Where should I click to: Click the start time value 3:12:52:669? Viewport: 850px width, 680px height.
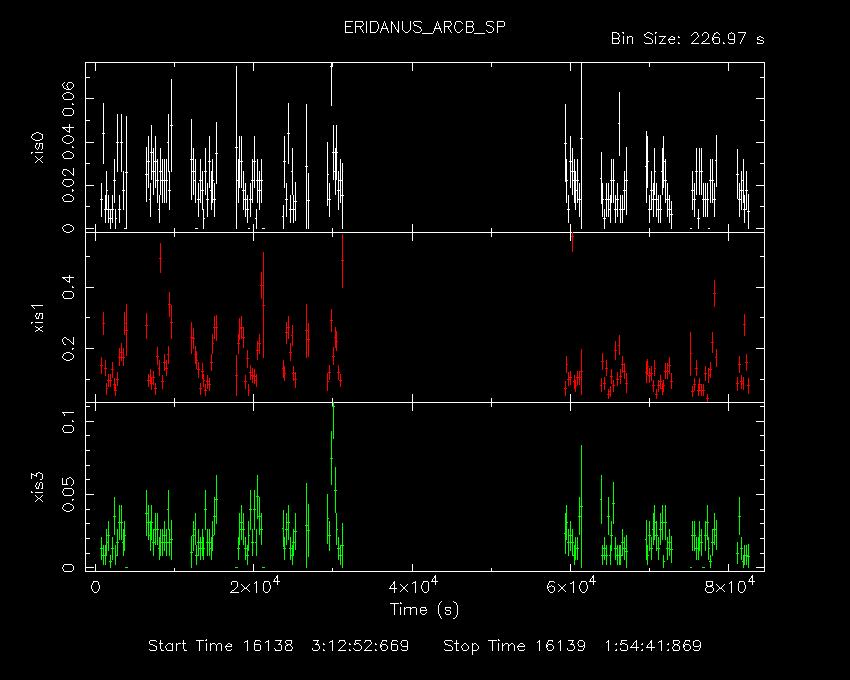click(360, 646)
